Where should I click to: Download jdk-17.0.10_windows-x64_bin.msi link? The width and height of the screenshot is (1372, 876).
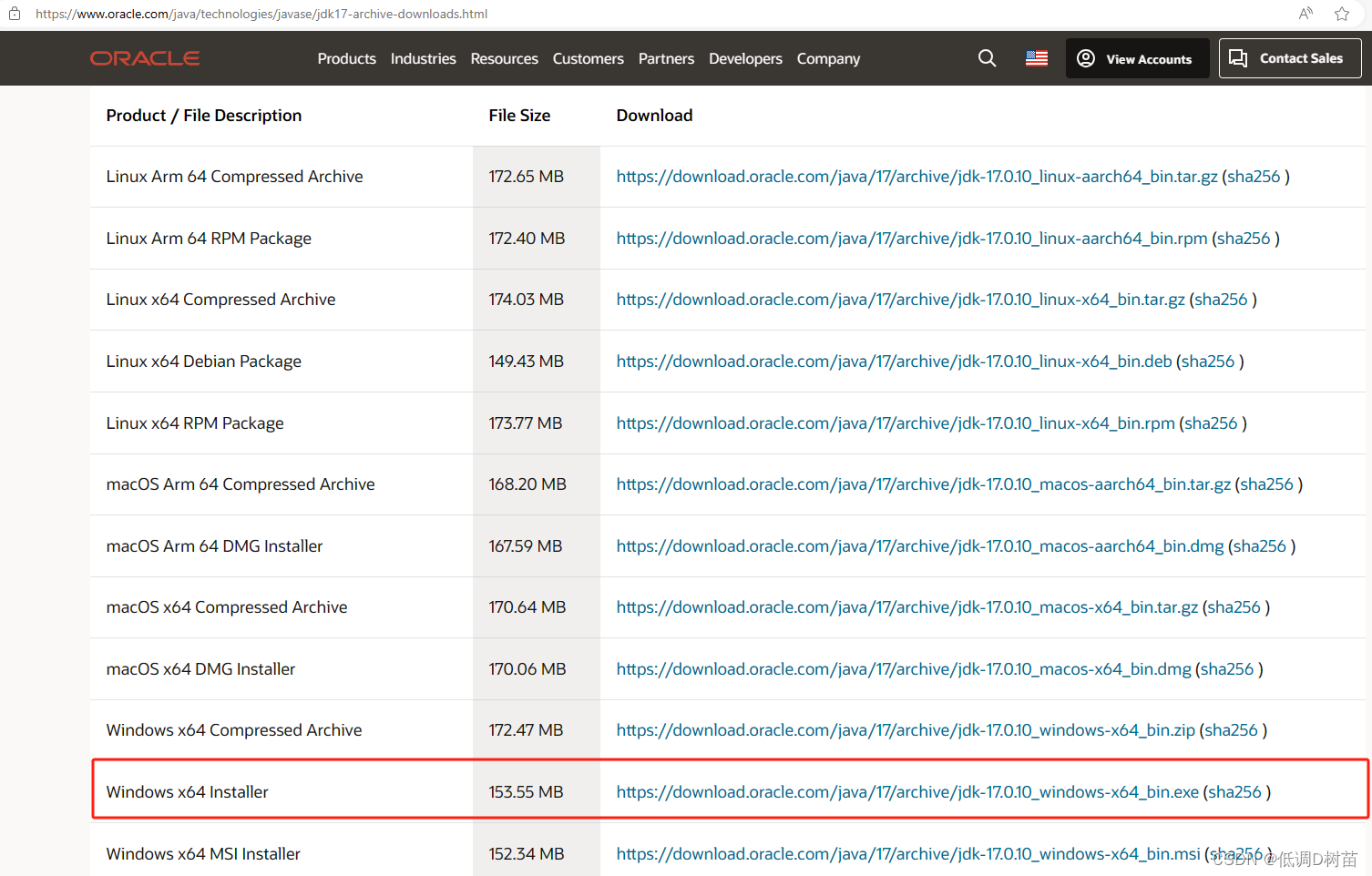(x=908, y=854)
